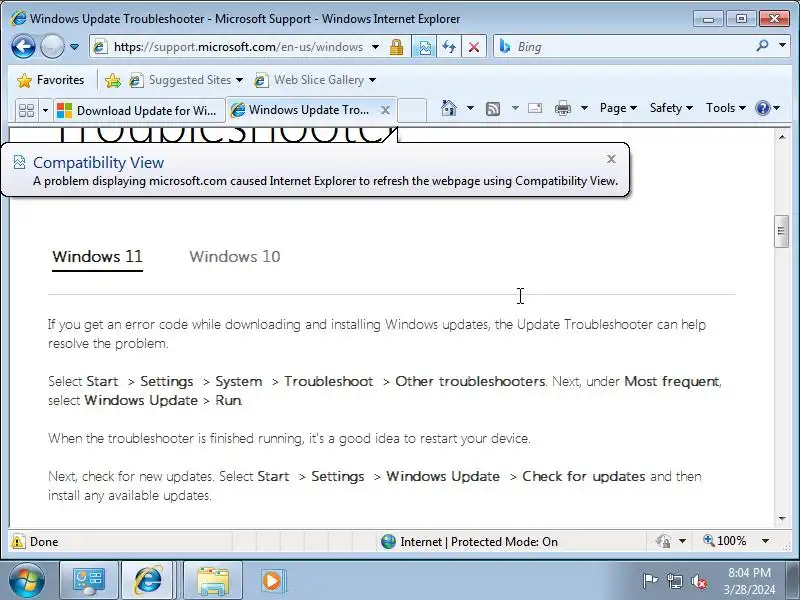Click Internet Protected Mode status text
The height and width of the screenshot is (600, 800).
point(478,542)
